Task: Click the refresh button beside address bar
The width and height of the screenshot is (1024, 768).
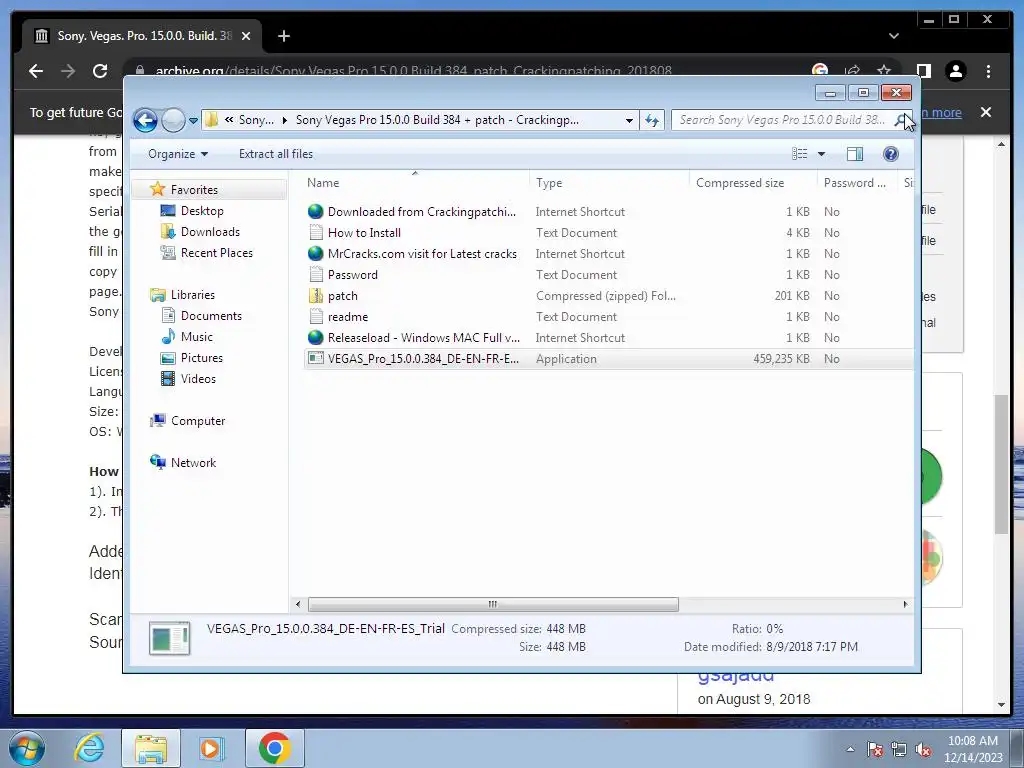Action: (652, 120)
